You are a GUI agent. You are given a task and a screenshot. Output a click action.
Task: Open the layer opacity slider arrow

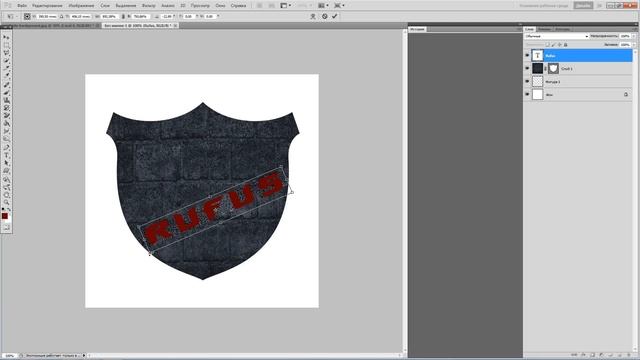[634, 36]
